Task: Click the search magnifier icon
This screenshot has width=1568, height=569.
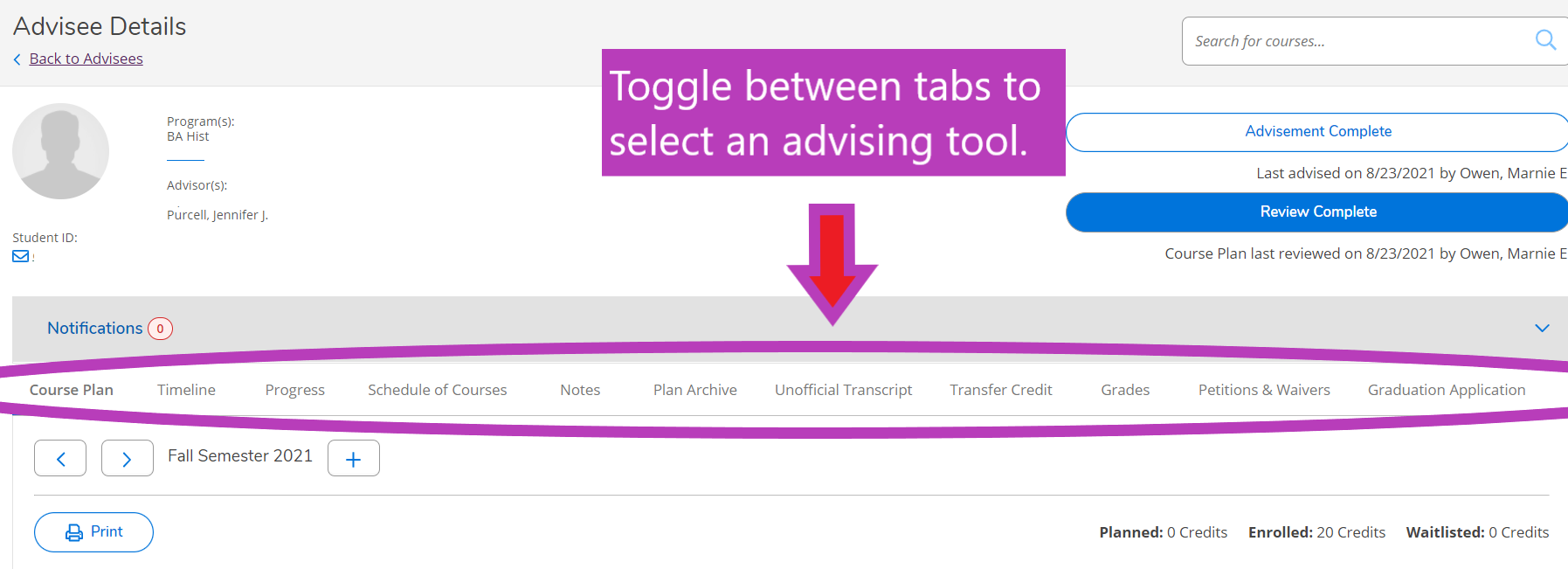Action: (x=1544, y=40)
